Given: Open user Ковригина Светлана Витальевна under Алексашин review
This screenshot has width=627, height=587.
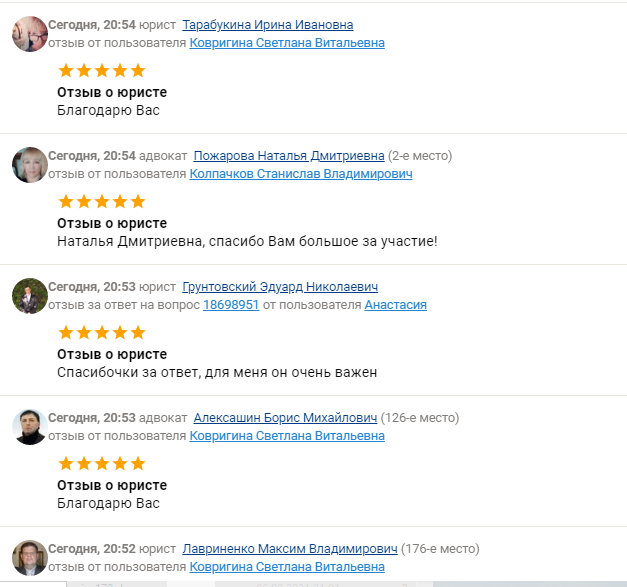Looking at the screenshot, I should point(287,436).
